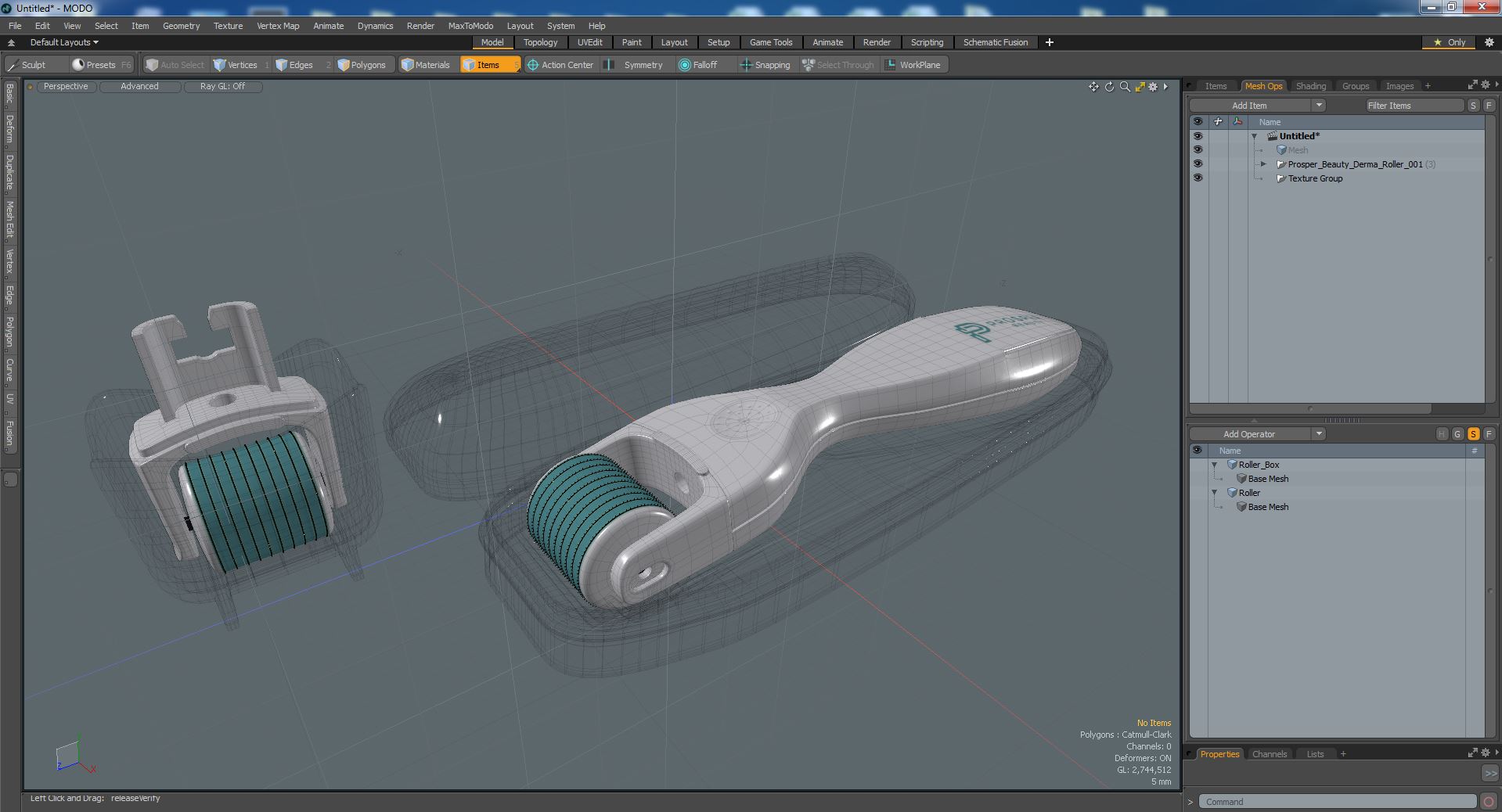Viewport: 1502px width, 812px height.
Task: Open the Perspective view dropdown
Action: click(x=66, y=87)
